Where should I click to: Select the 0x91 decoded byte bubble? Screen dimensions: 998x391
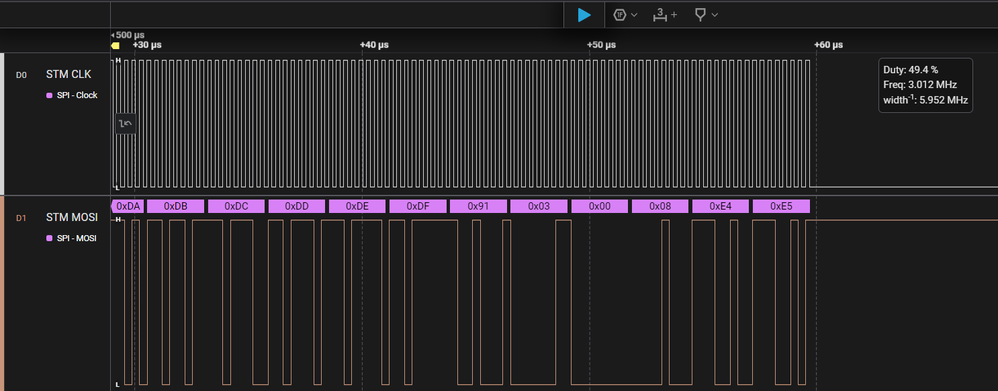point(479,206)
